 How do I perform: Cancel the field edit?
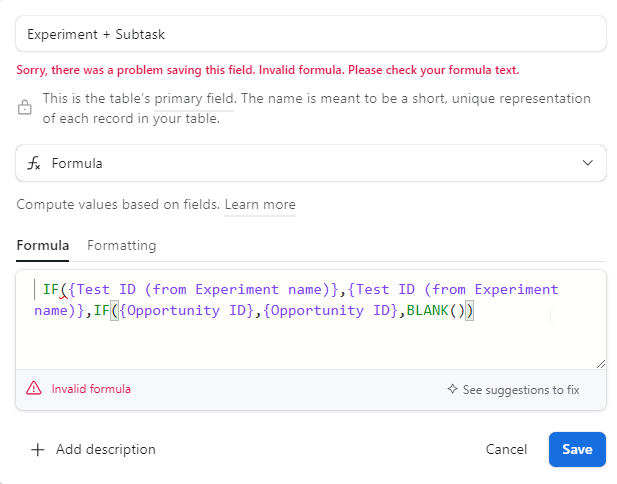[506, 449]
